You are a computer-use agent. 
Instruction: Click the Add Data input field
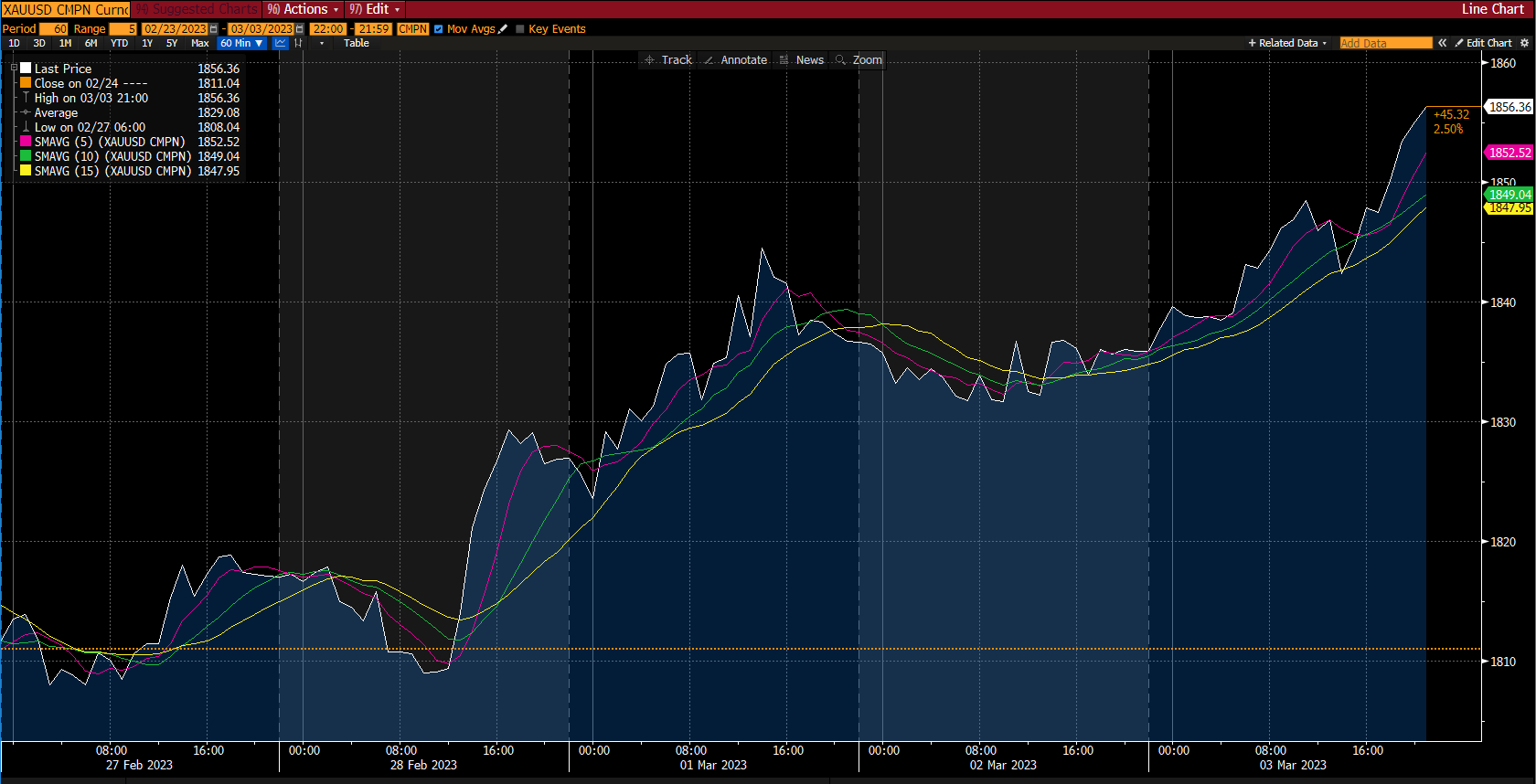point(1385,43)
